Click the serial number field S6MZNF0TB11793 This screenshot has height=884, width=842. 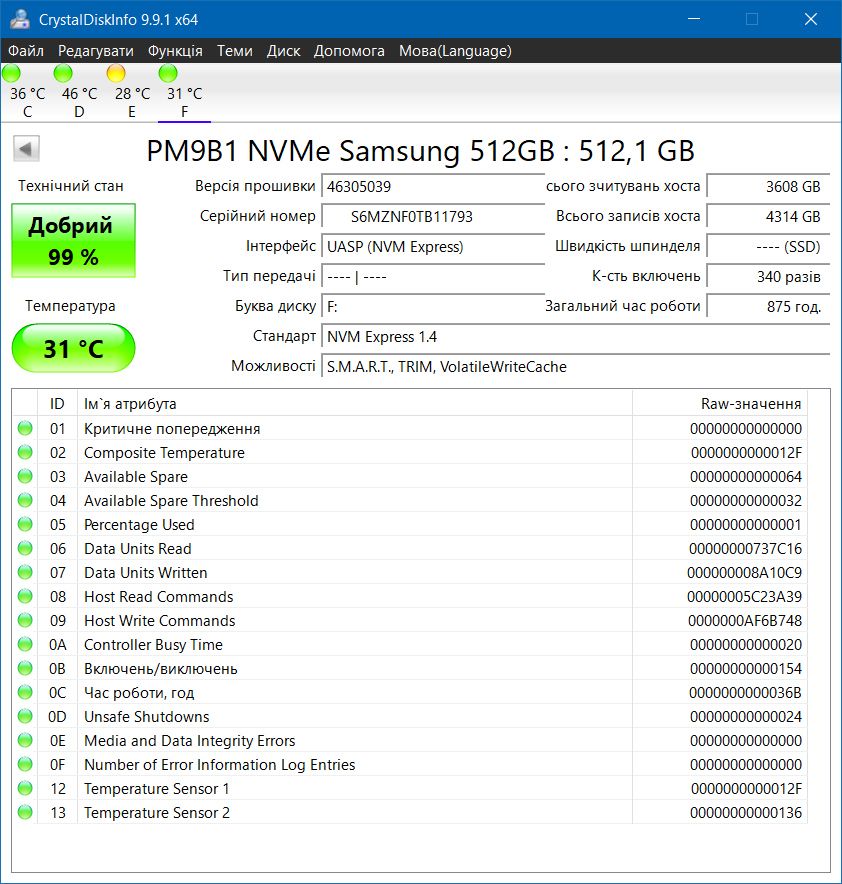[x=433, y=216]
